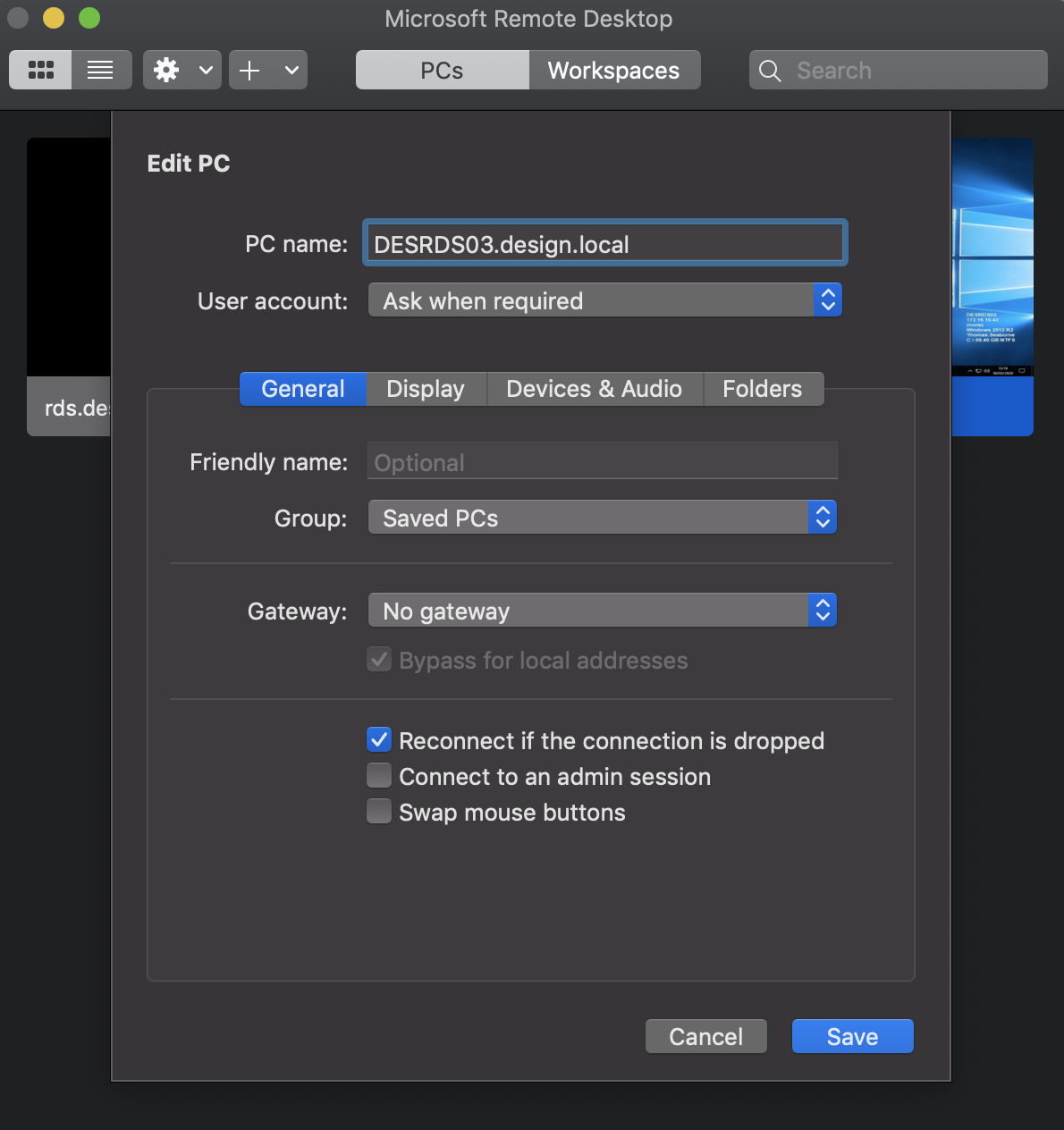The height and width of the screenshot is (1130, 1064).
Task: Select the PCs tab
Action: click(x=442, y=71)
